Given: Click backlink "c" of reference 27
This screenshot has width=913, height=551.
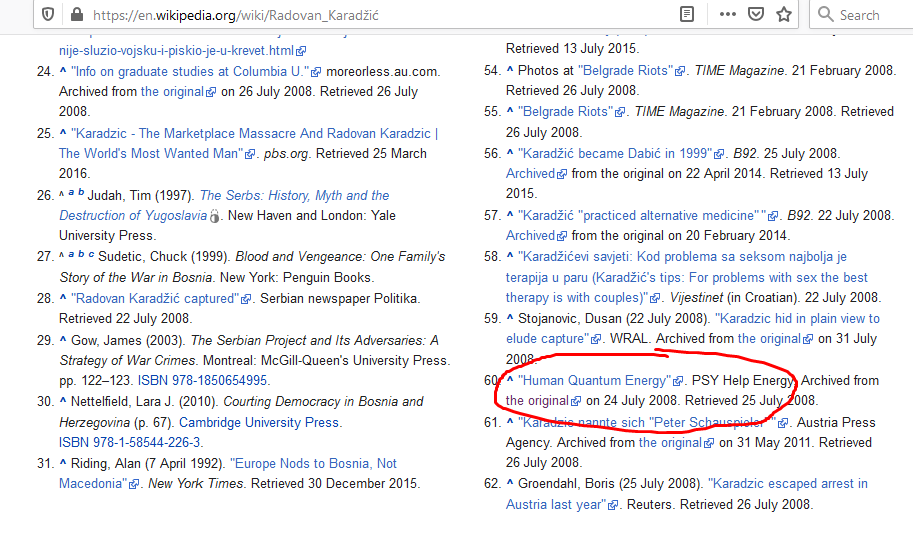Looking at the screenshot, I should pos(91,254).
